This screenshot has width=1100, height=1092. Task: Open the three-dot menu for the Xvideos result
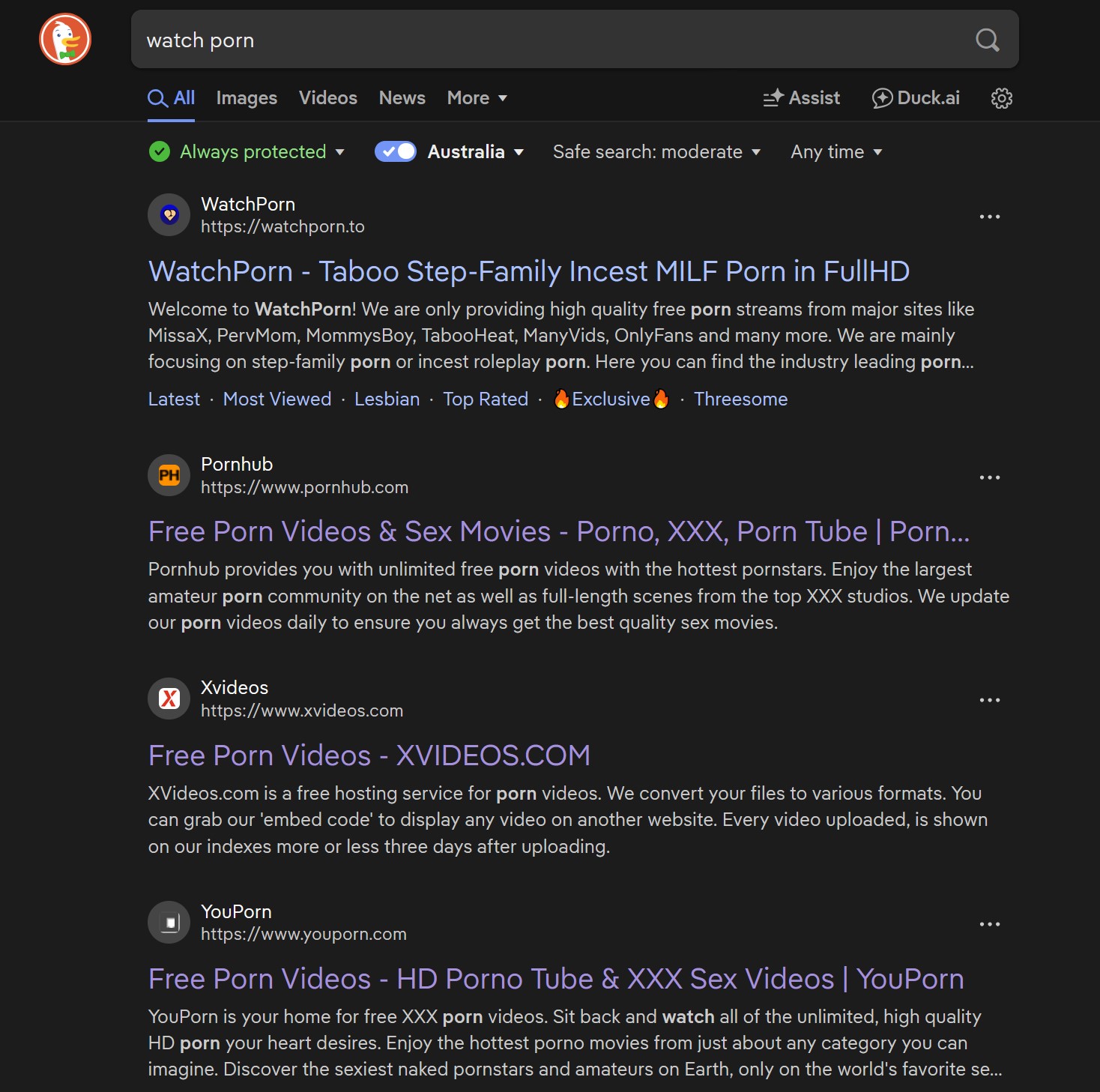click(990, 700)
